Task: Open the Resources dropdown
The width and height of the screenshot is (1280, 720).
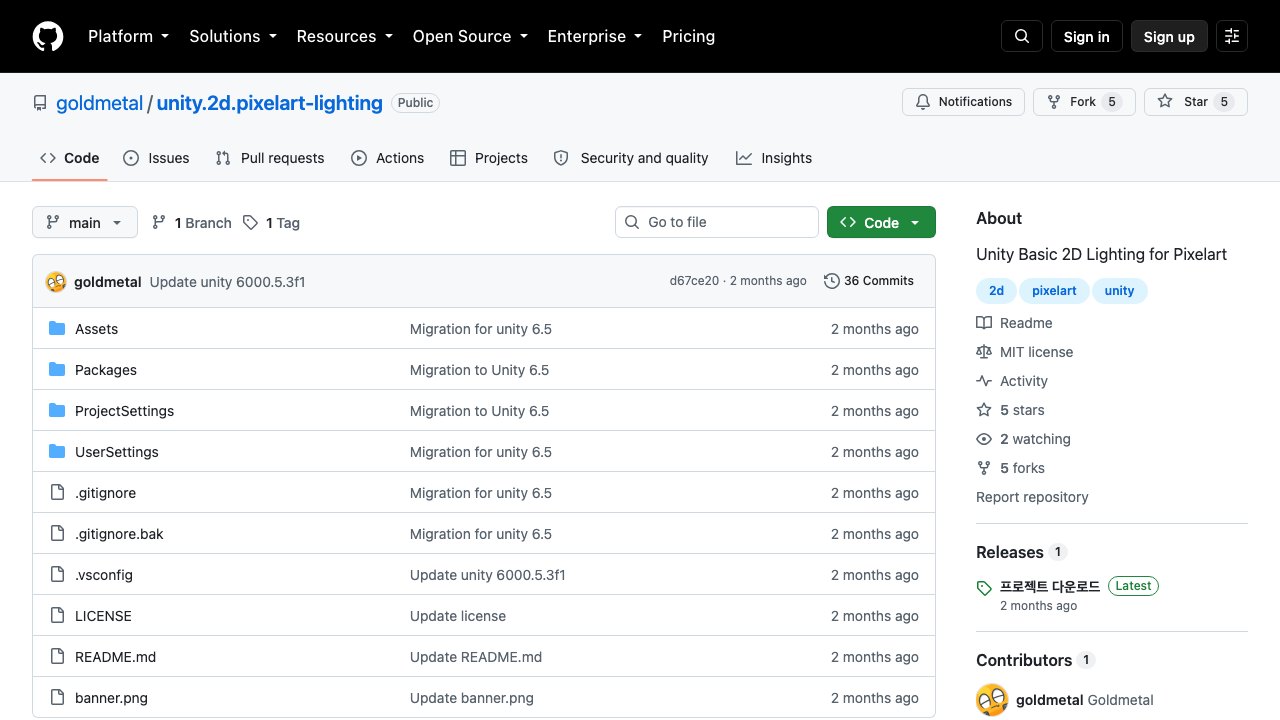Action: 344,36
